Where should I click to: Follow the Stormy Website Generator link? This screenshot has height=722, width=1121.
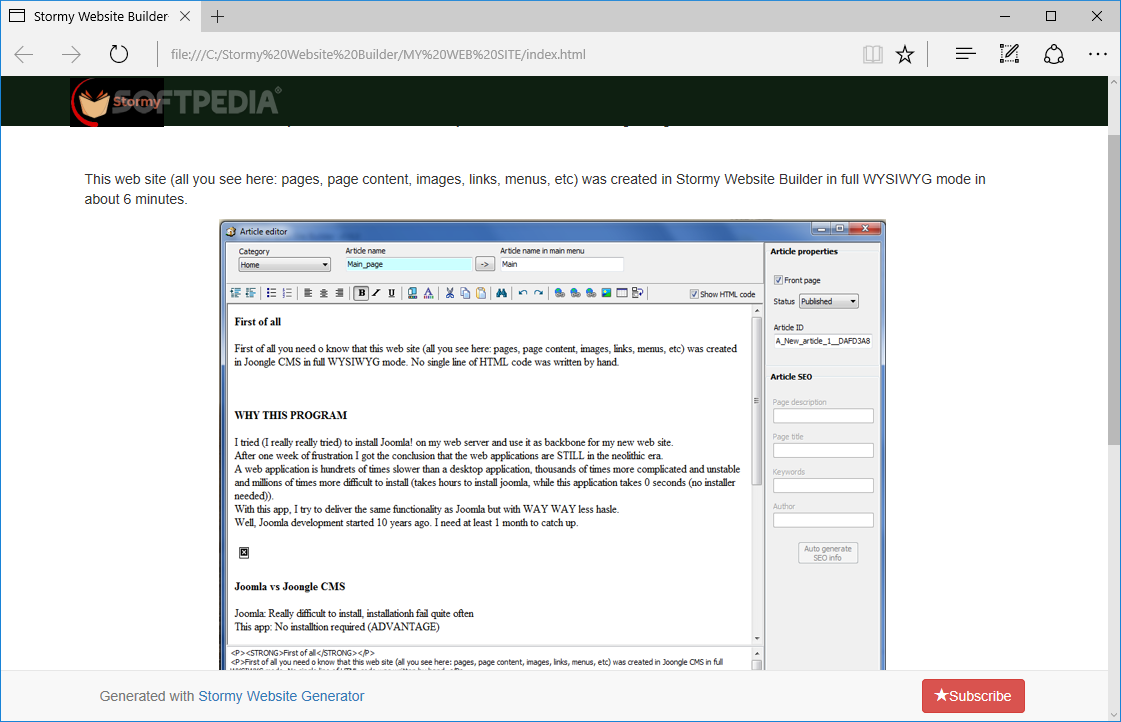click(281, 696)
